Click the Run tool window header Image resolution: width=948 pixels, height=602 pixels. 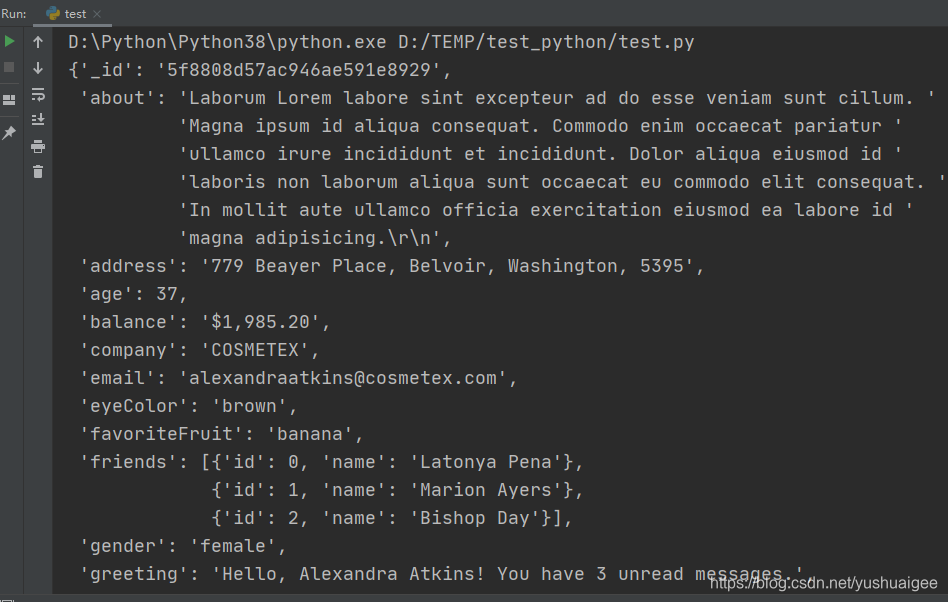point(14,13)
